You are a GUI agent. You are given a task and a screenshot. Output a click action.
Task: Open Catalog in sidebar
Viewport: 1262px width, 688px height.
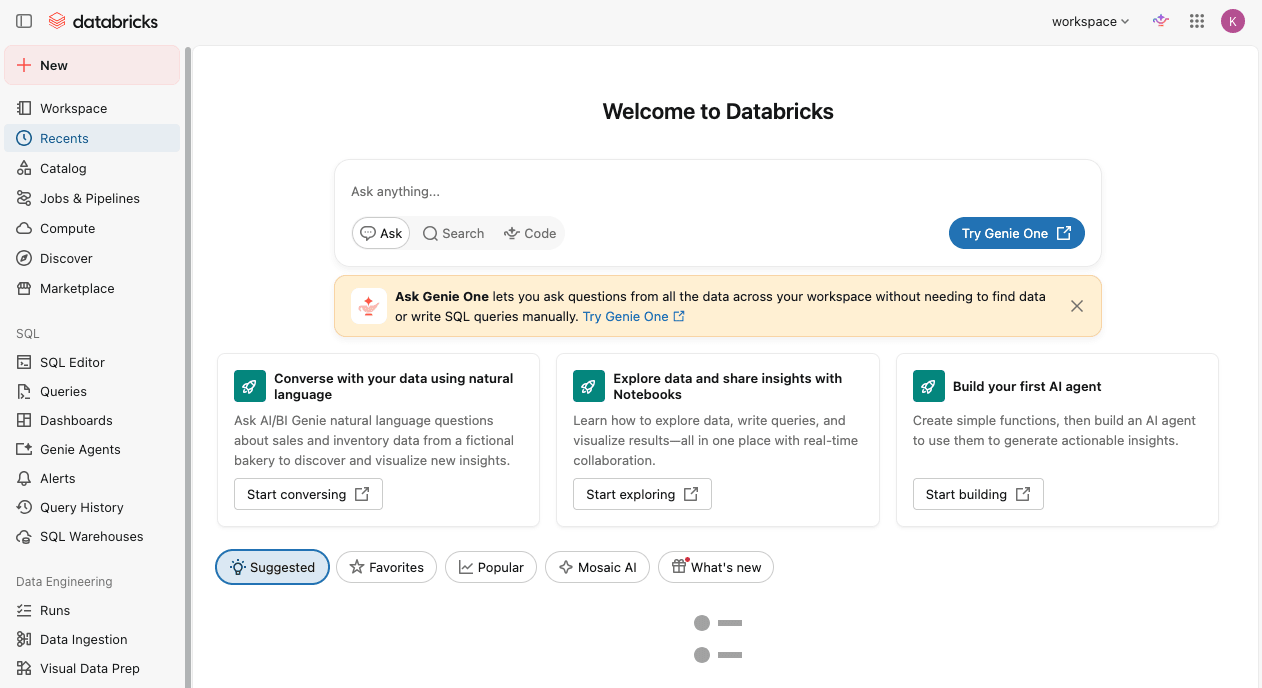[92, 168]
